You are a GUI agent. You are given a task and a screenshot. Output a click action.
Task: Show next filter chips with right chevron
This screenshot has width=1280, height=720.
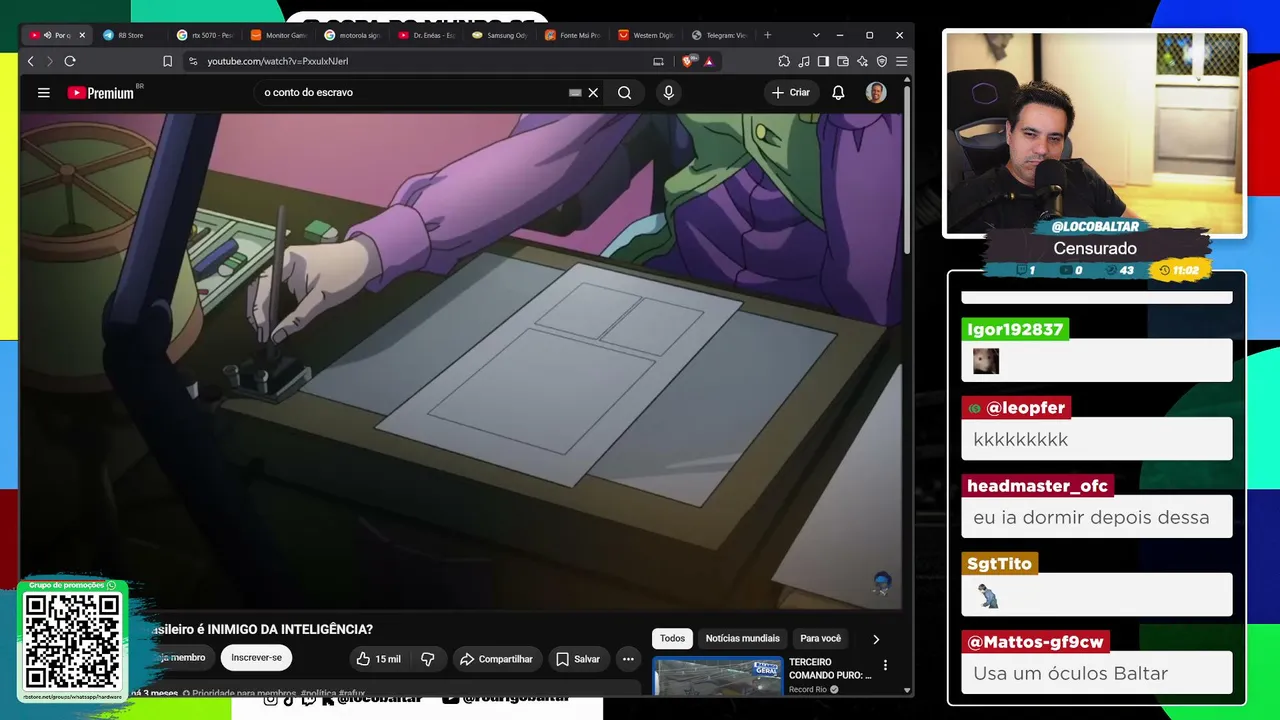point(876,639)
